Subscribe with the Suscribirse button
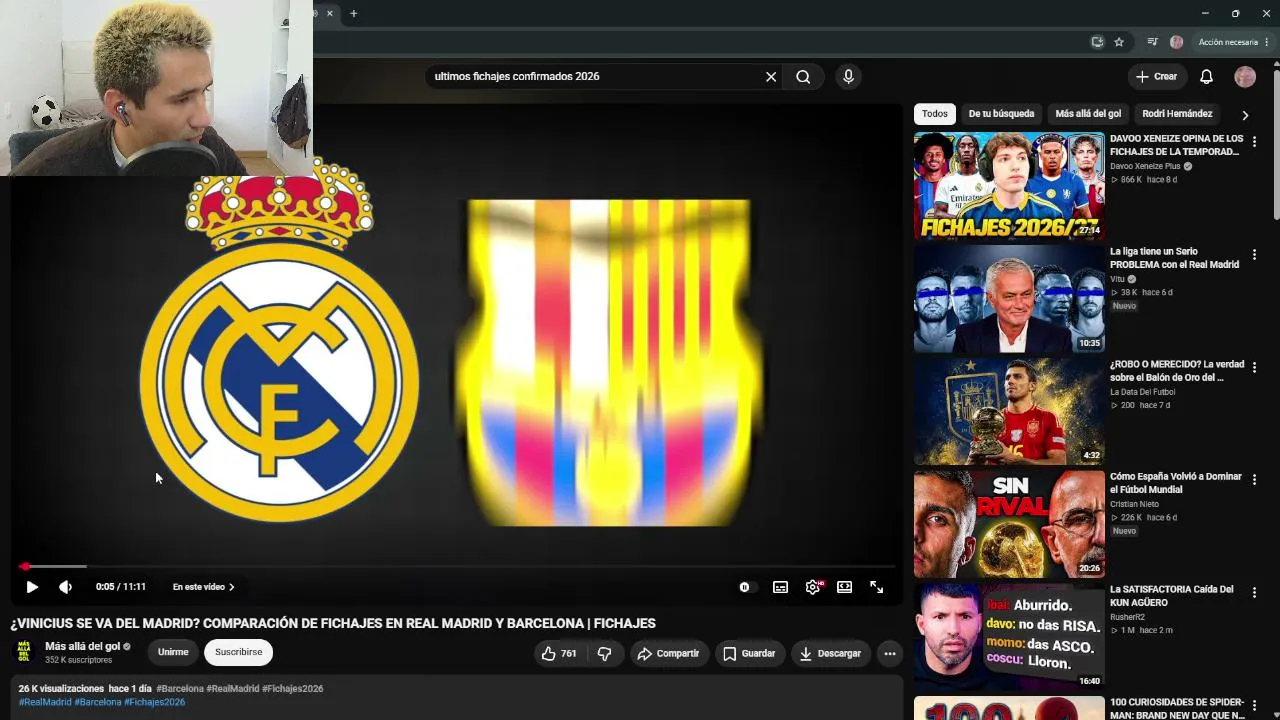The height and width of the screenshot is (720, 1280). coord(238,652)
